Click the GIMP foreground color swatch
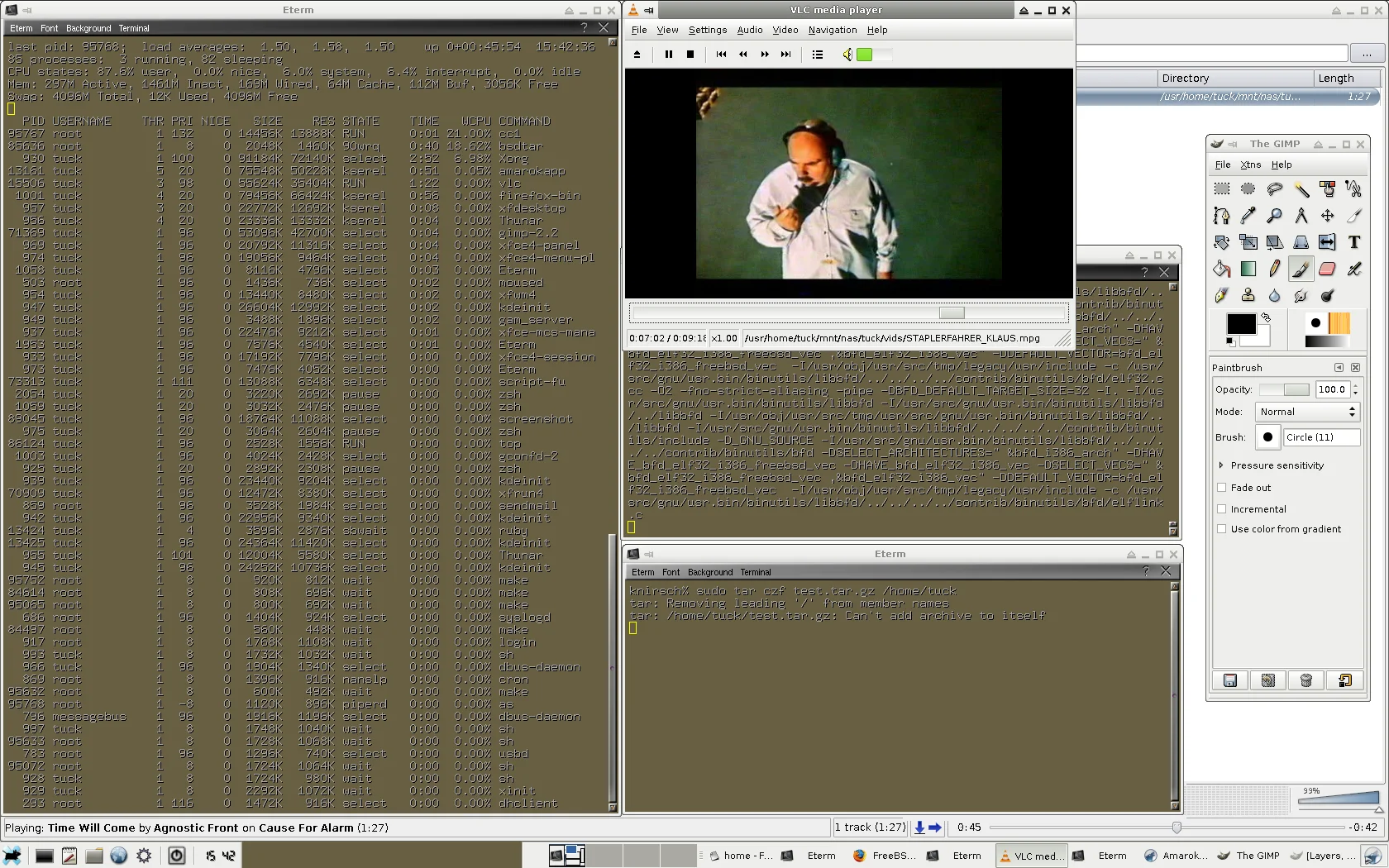The width and height of the screenshot is (1389, 868). click(x=1240, y=324)
